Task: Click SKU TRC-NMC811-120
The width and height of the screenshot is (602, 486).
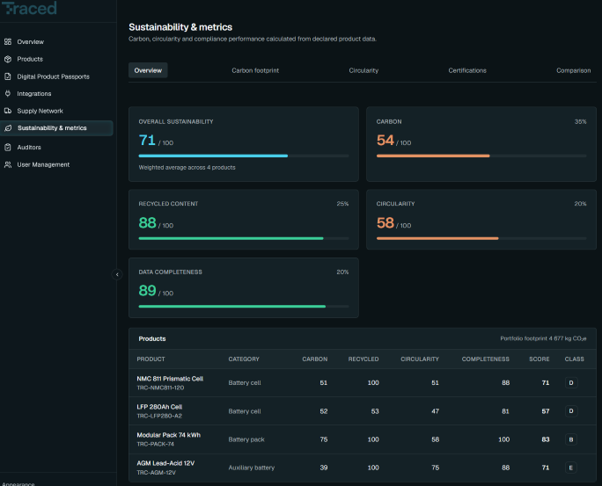Action: [x=160, y=388]
